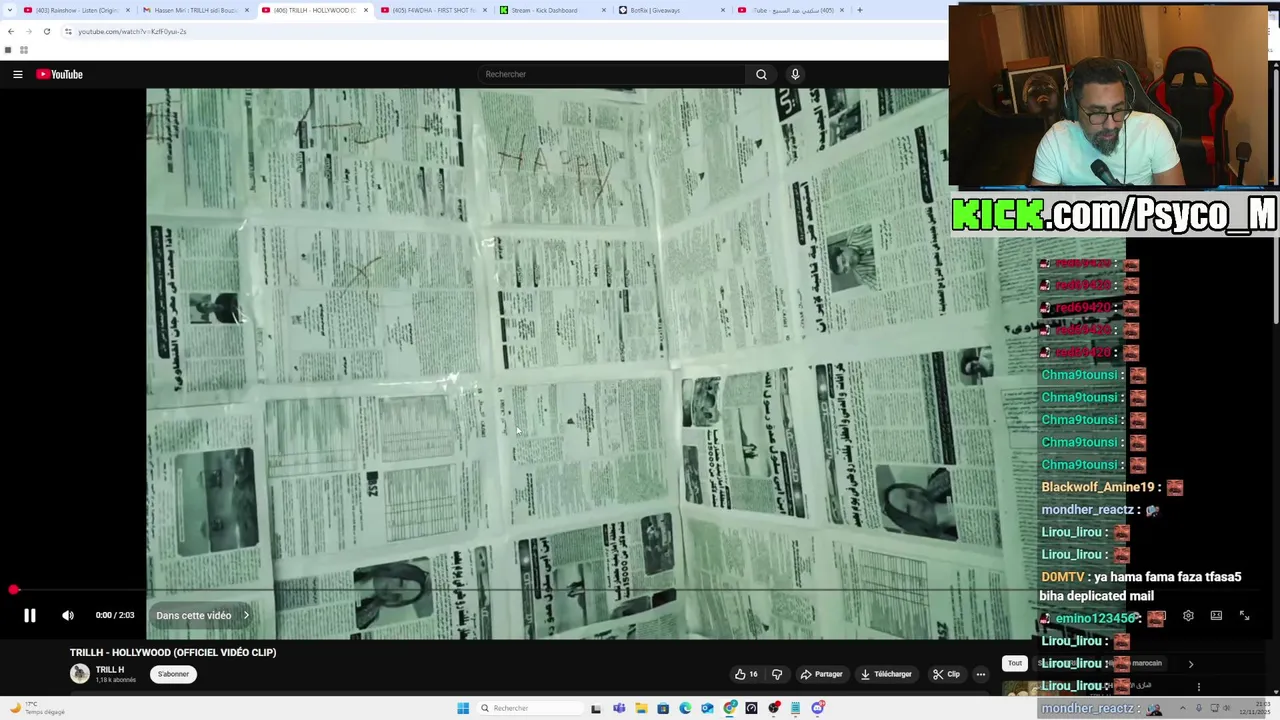1280x720 pixels.
Task: Open Task View on taskbar
Action: click(596, 708)
